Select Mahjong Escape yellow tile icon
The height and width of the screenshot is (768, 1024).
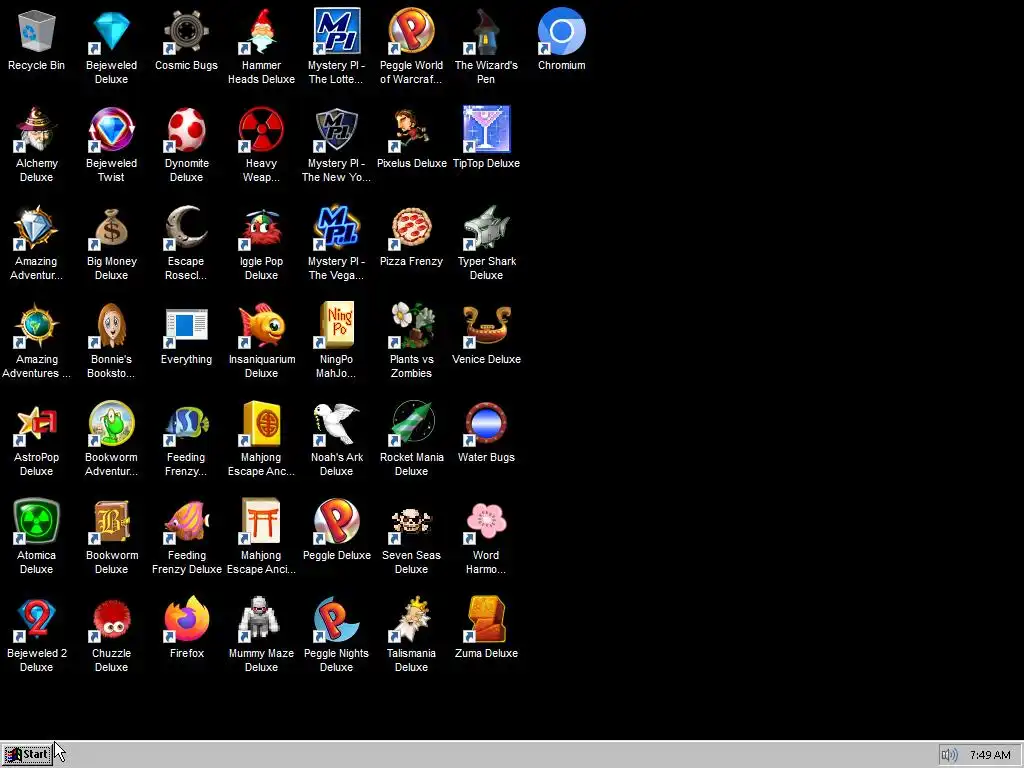(261, 423)
